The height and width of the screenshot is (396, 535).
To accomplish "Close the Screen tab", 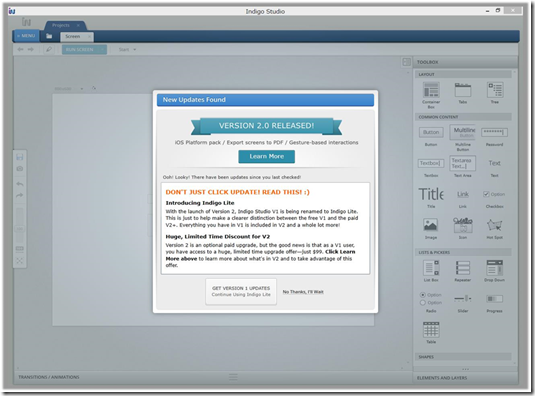I will point(89,36).
